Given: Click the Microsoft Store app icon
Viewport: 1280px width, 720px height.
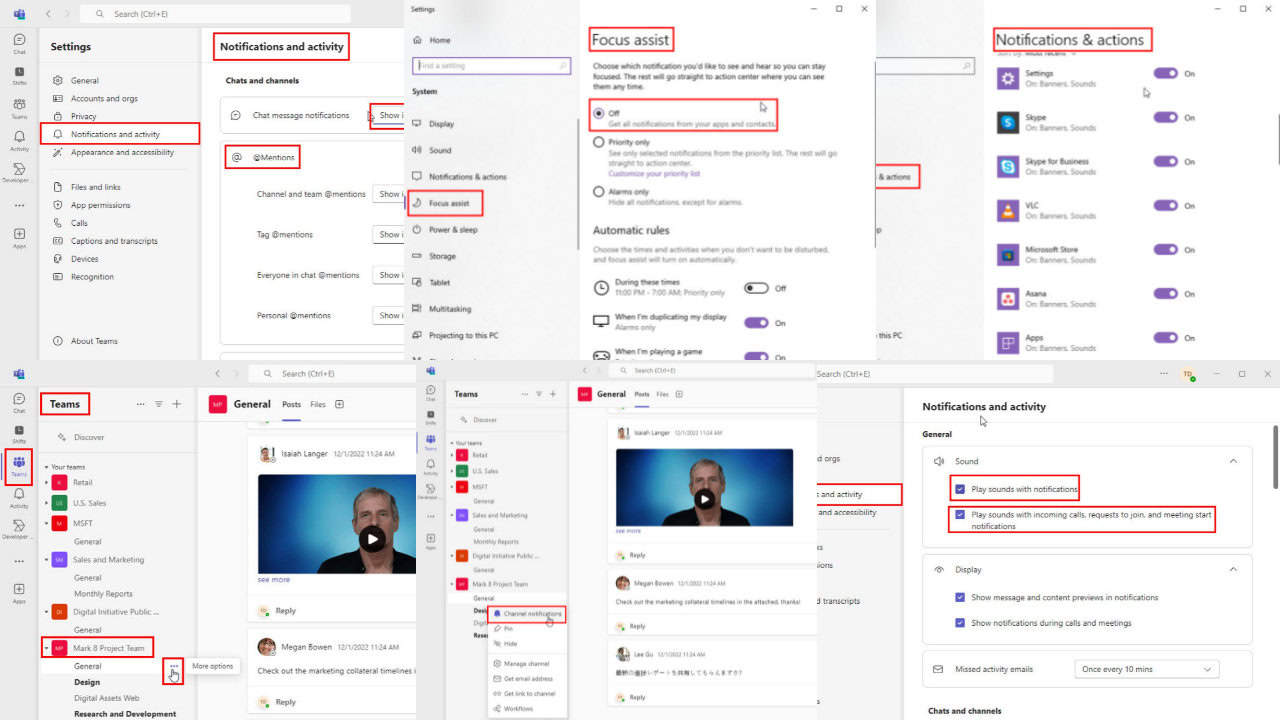Looking at the screenshot, I should point(1008,254).
